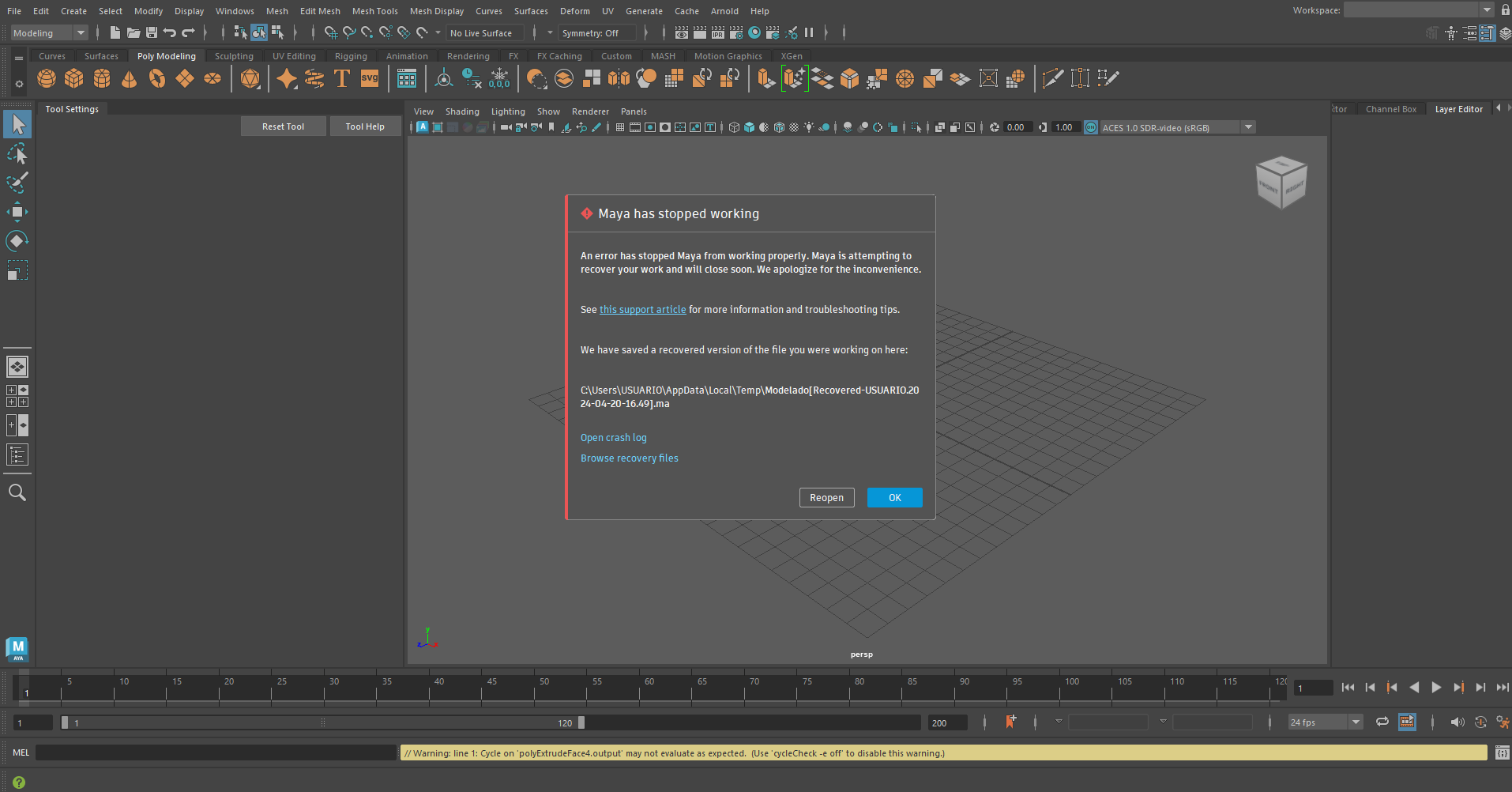Open the ACES 1.0 SDR-video dropdown
1512x792 pixels.
tap(1248, 127)
